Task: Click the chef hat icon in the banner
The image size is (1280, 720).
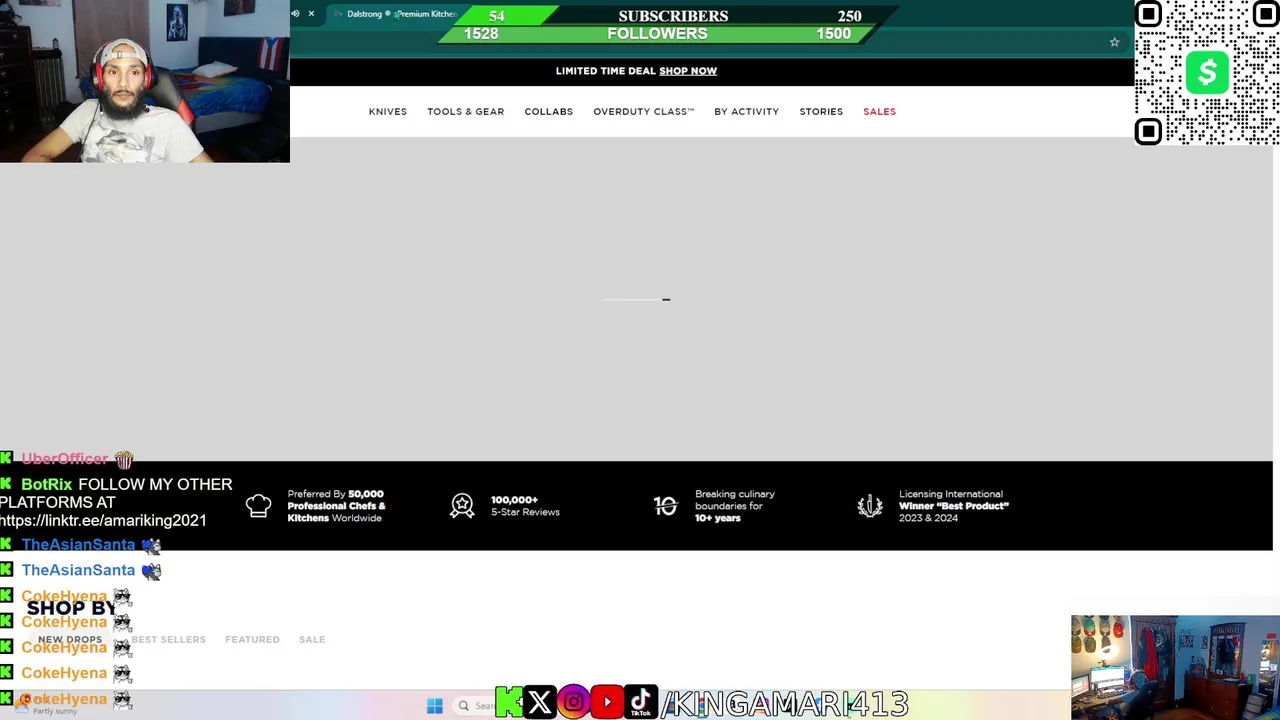Action: point(258,506)
